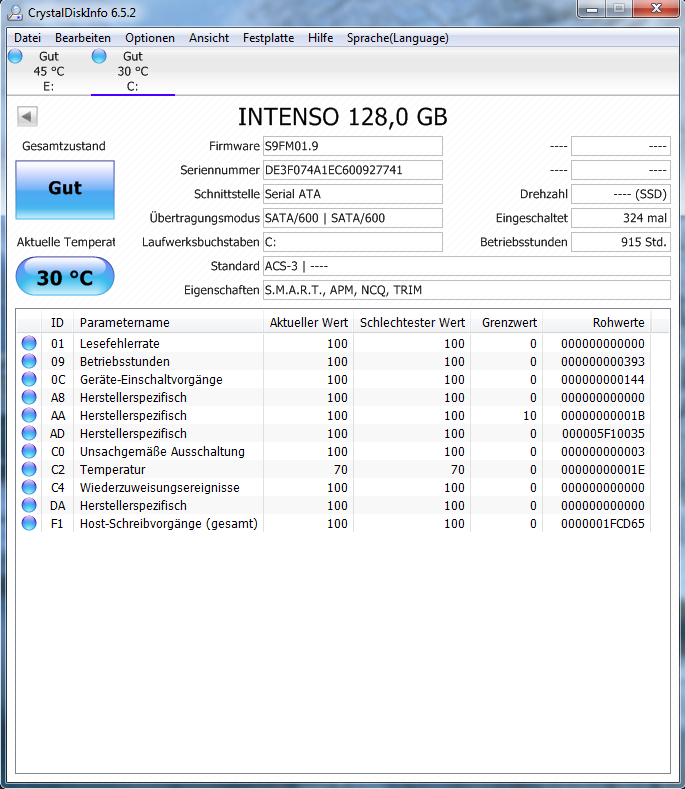Select drive C: with 30 °C status

[132, 71]
